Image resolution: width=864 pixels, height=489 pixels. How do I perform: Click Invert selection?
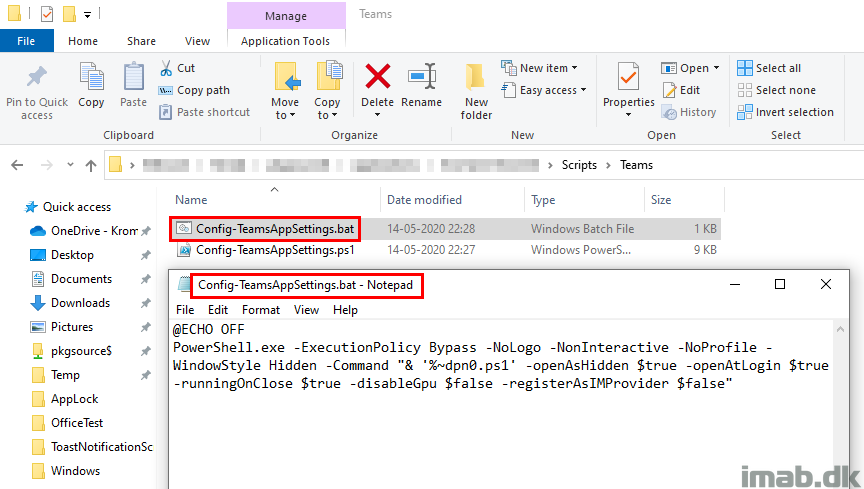click(x=785, y=112)
